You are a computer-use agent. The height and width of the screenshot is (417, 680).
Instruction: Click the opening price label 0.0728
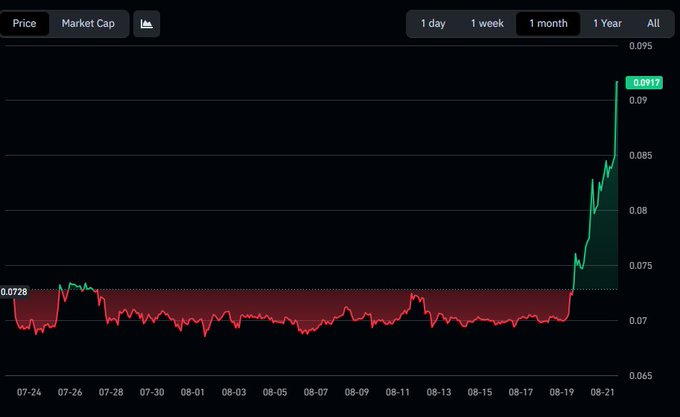pos(14,292)
